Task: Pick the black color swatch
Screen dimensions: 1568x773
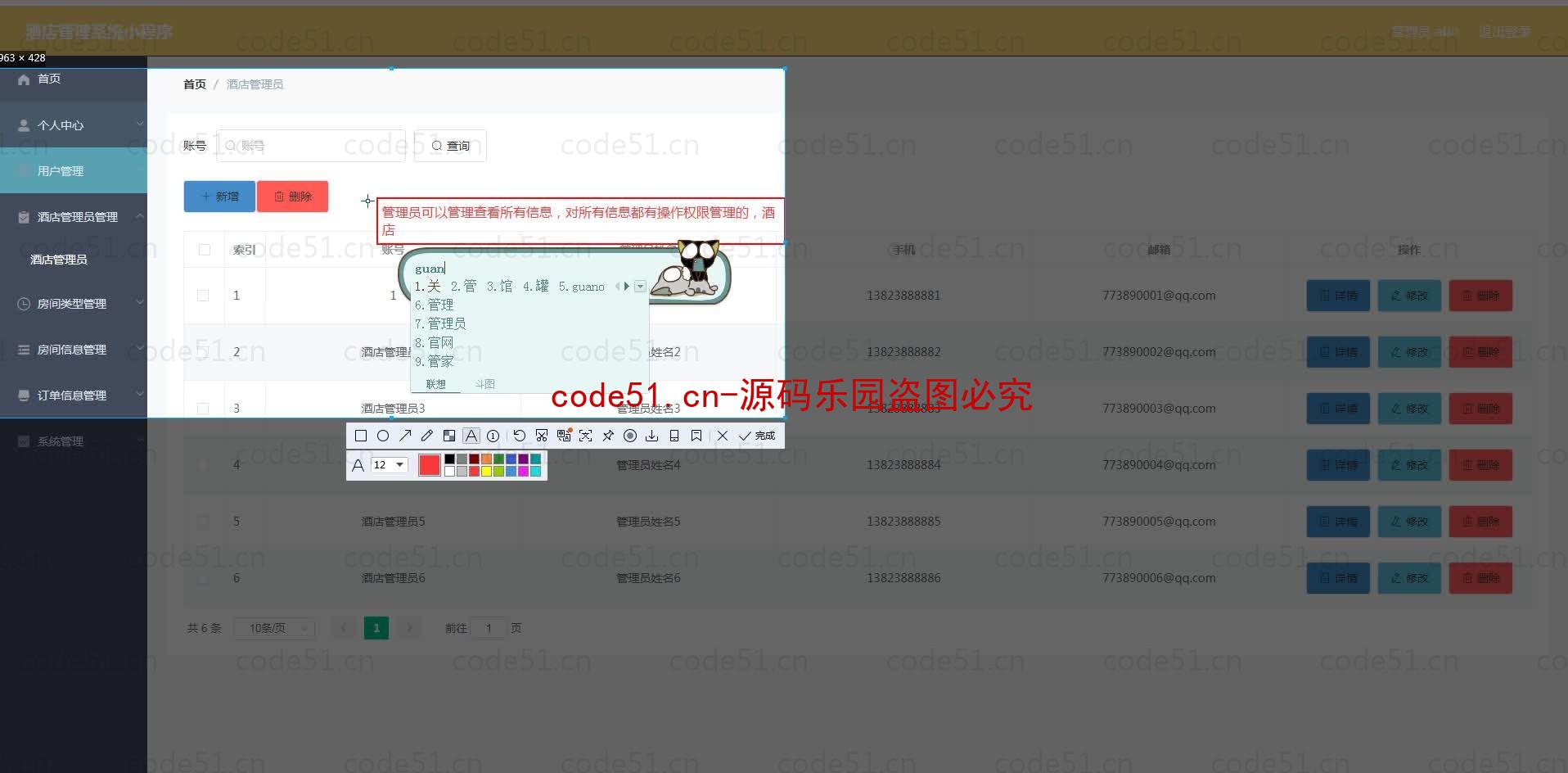Action: click(449, 459)
